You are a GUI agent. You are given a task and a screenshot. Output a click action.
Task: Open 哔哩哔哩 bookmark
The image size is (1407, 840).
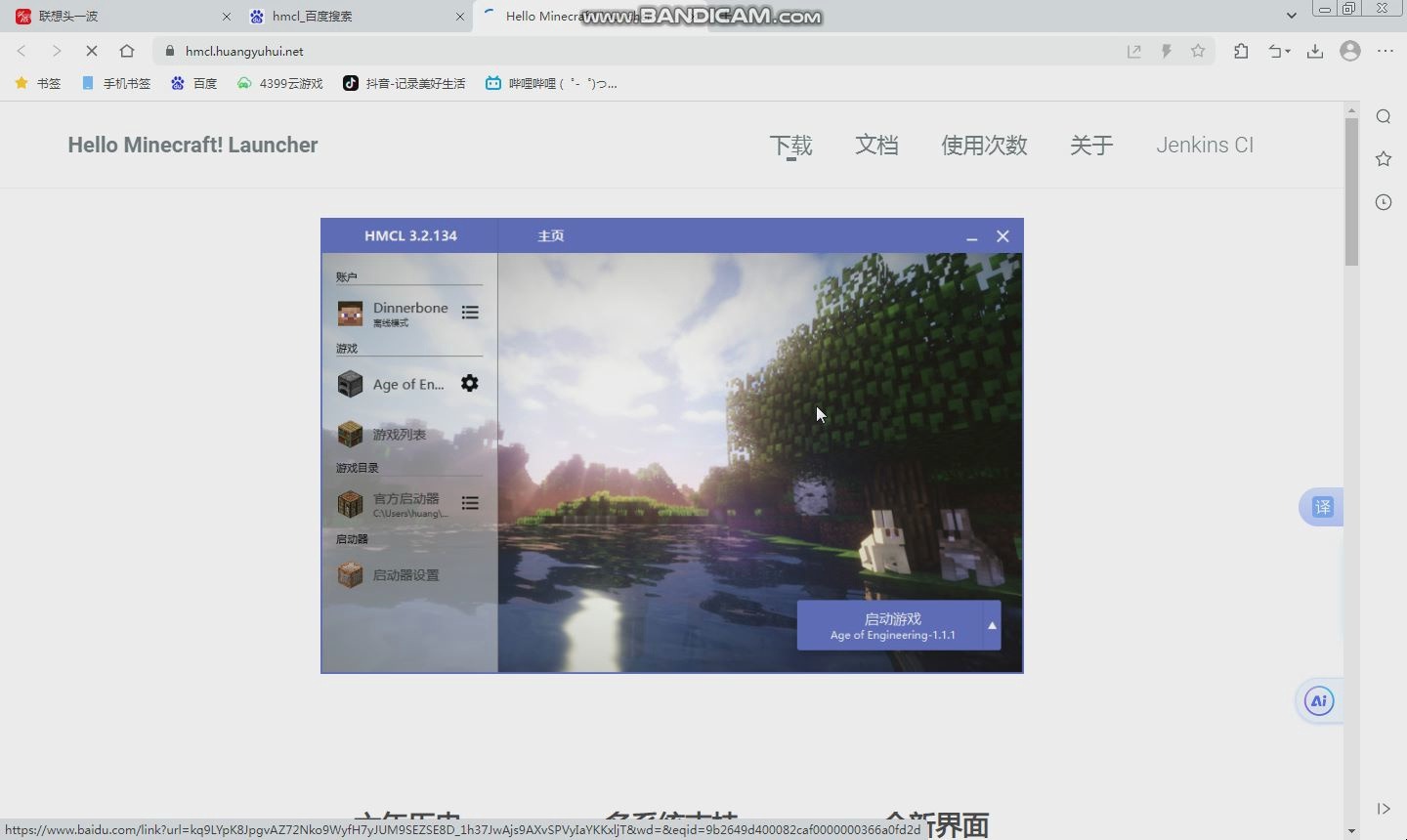point(551,84)
